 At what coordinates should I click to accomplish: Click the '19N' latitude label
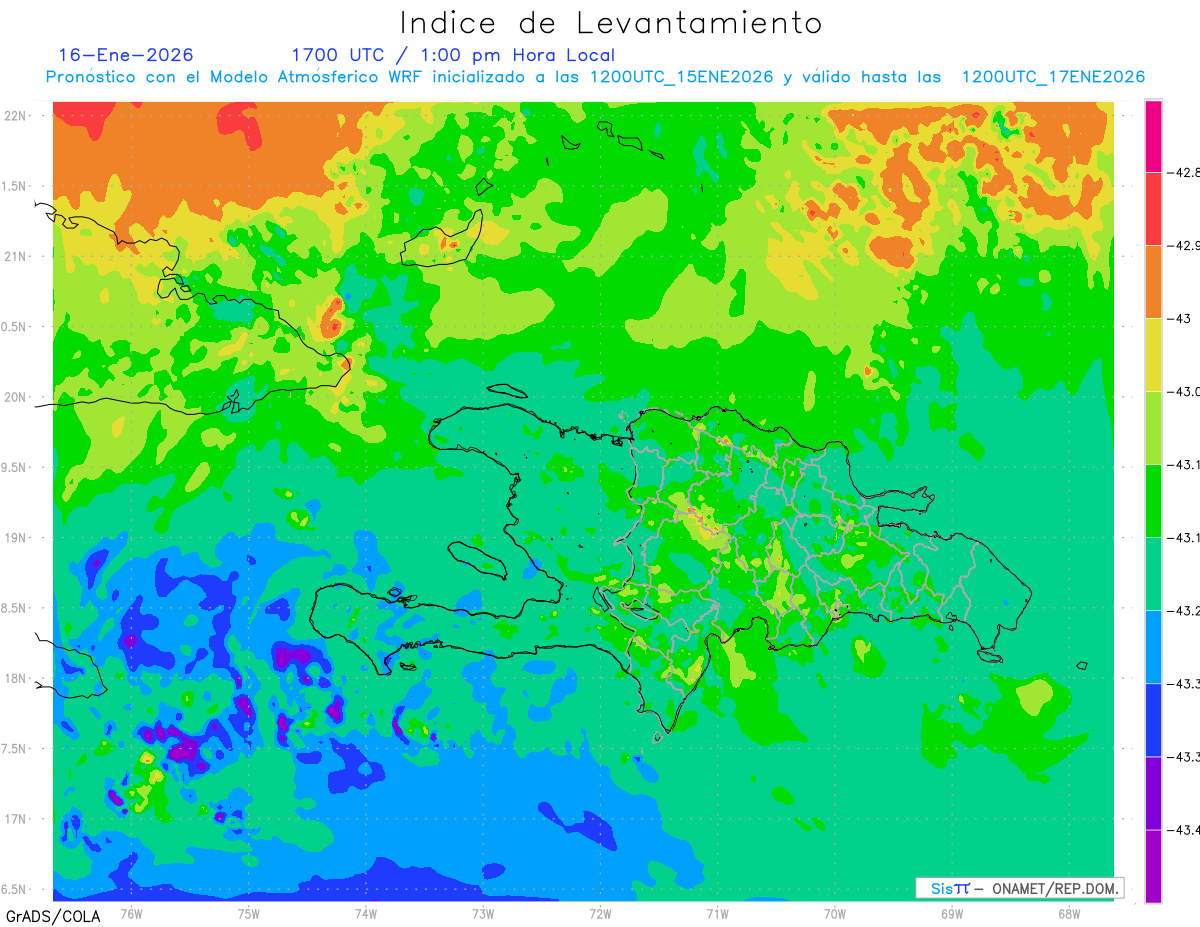click(x=16, y=538)
